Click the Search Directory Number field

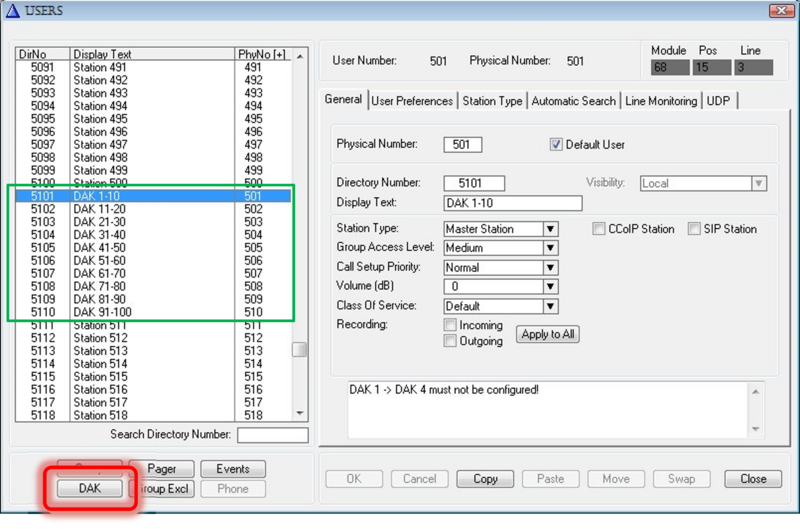(x=272, y=435)
